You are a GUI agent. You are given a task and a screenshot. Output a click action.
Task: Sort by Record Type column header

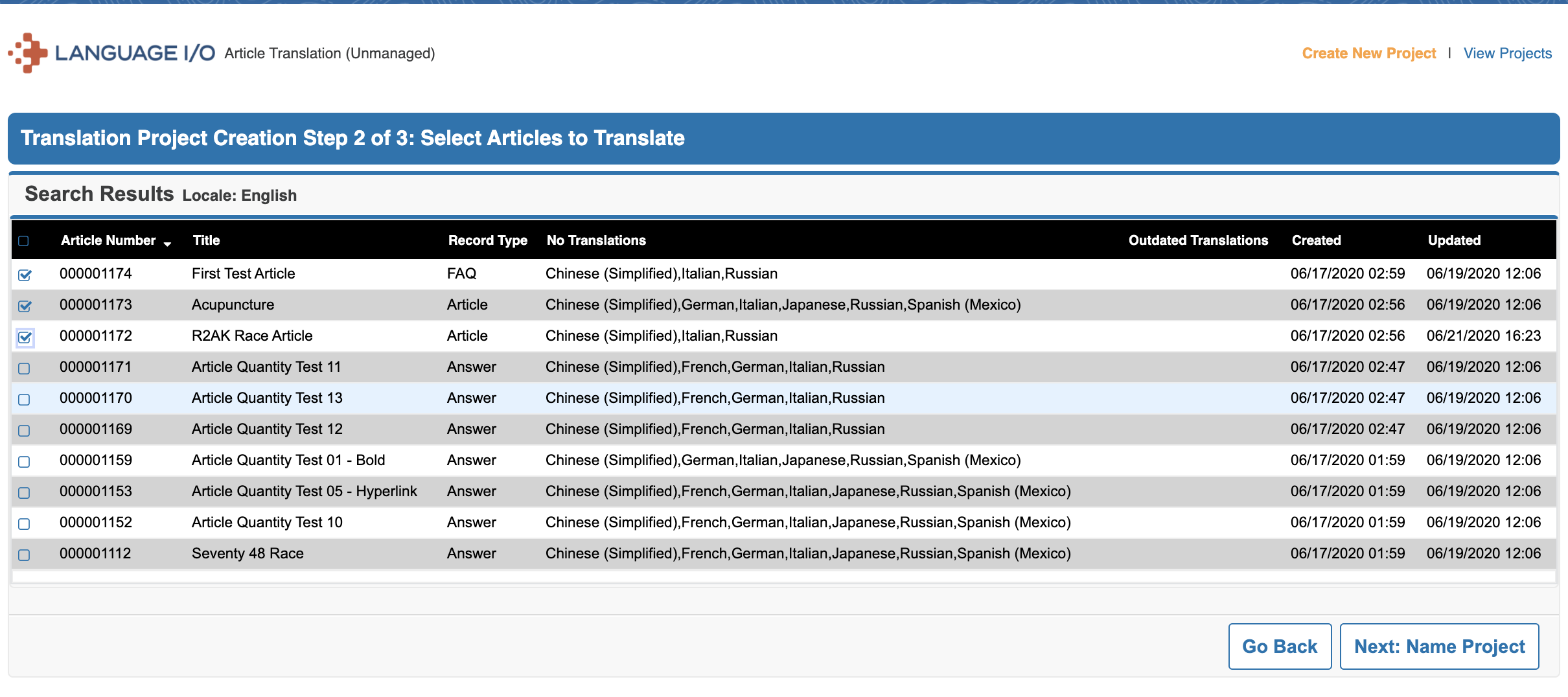tap(487, 240)
